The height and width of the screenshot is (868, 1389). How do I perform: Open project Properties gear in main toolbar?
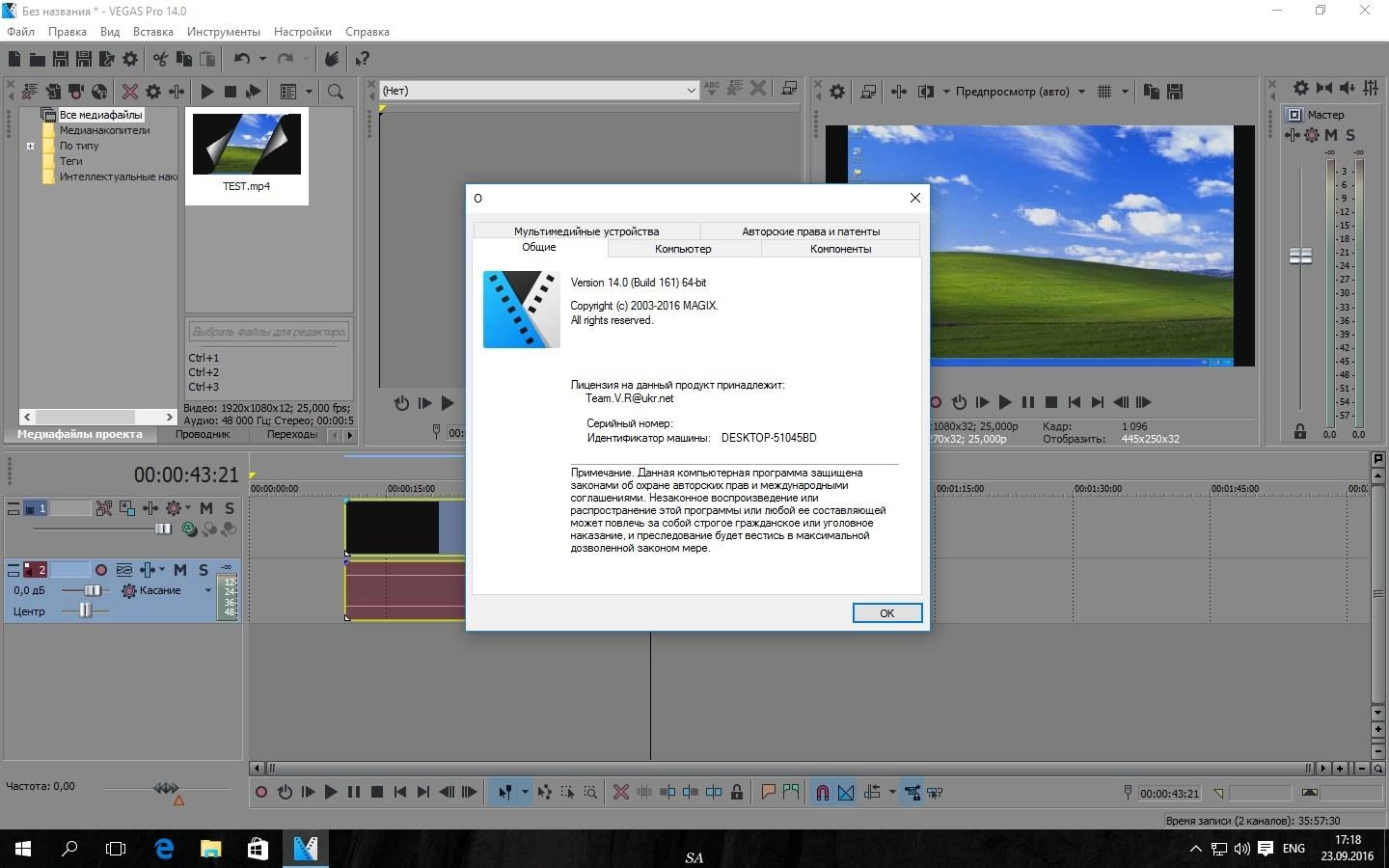[130, 59]
